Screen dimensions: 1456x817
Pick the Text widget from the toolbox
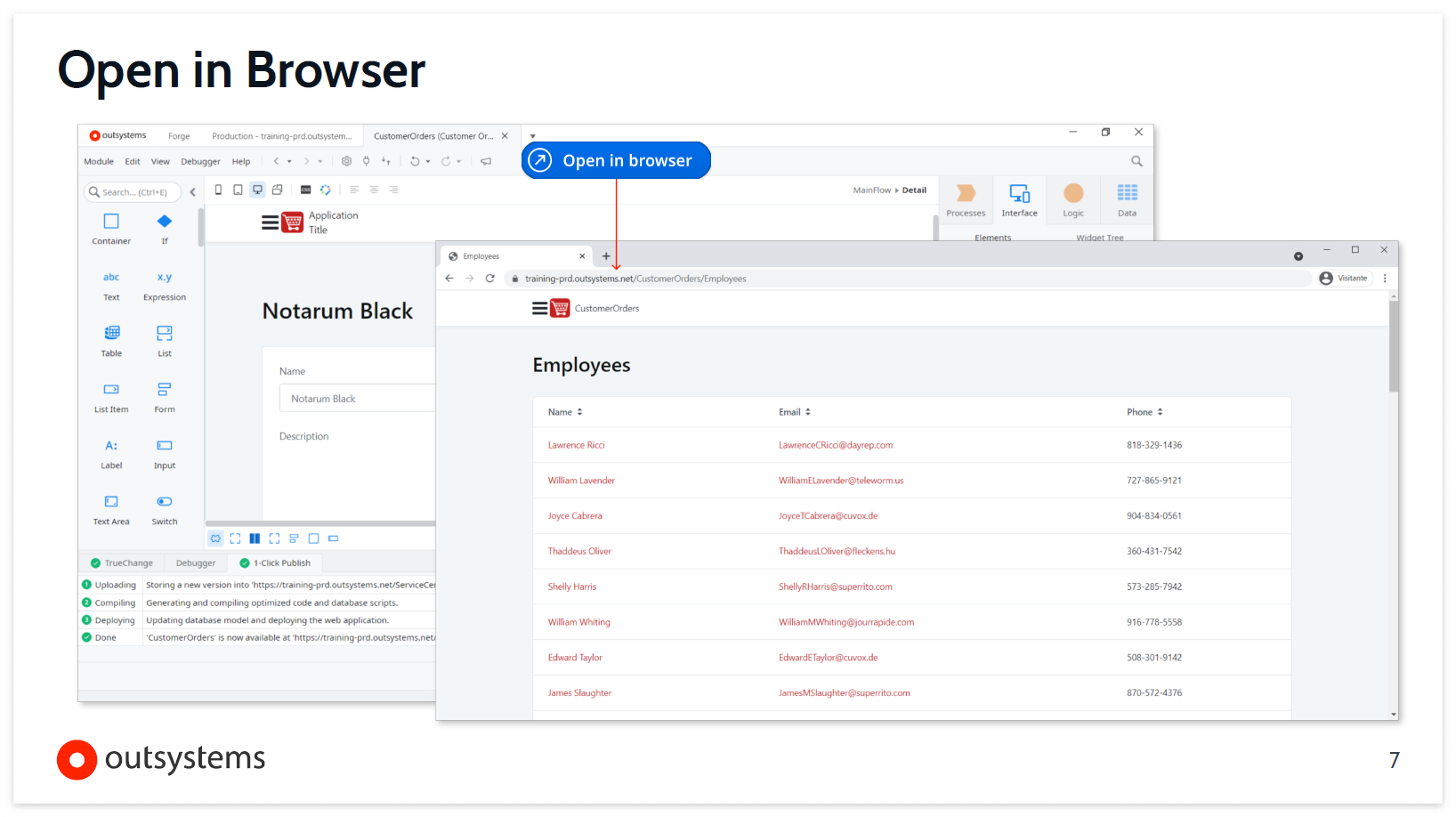pos(111,286)
